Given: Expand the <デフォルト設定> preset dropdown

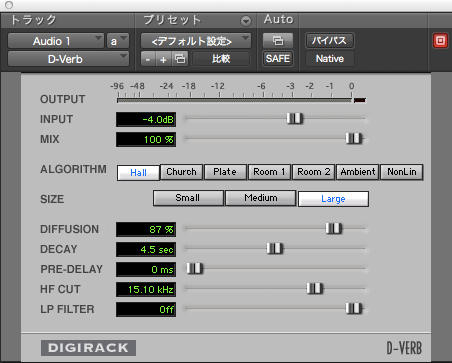Looking at the screenshot, I should click(196, 41).
